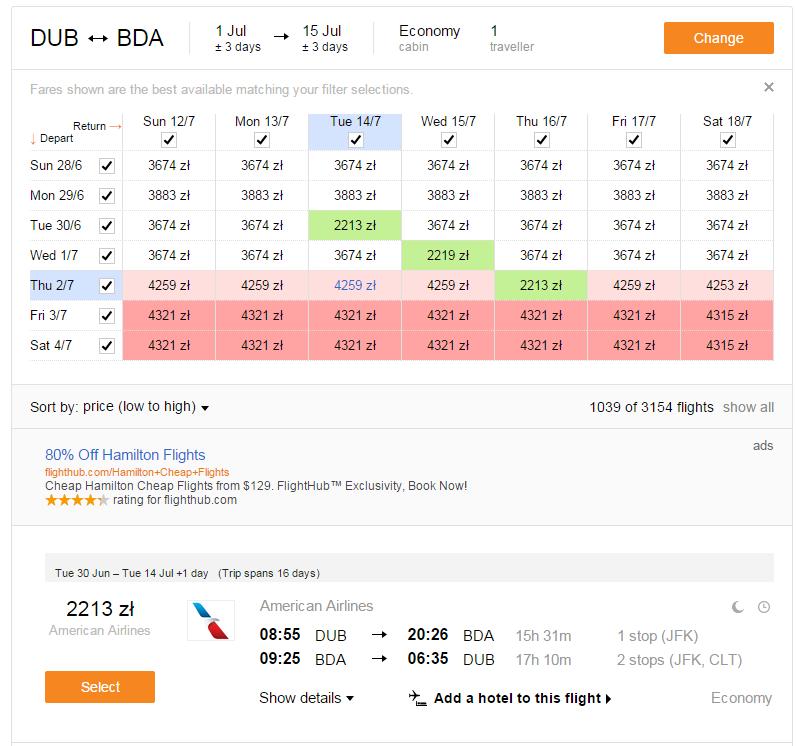796x746 pixels.
Task: Click the star rating for flighthub.com
Action: click(x=77, y=500)
